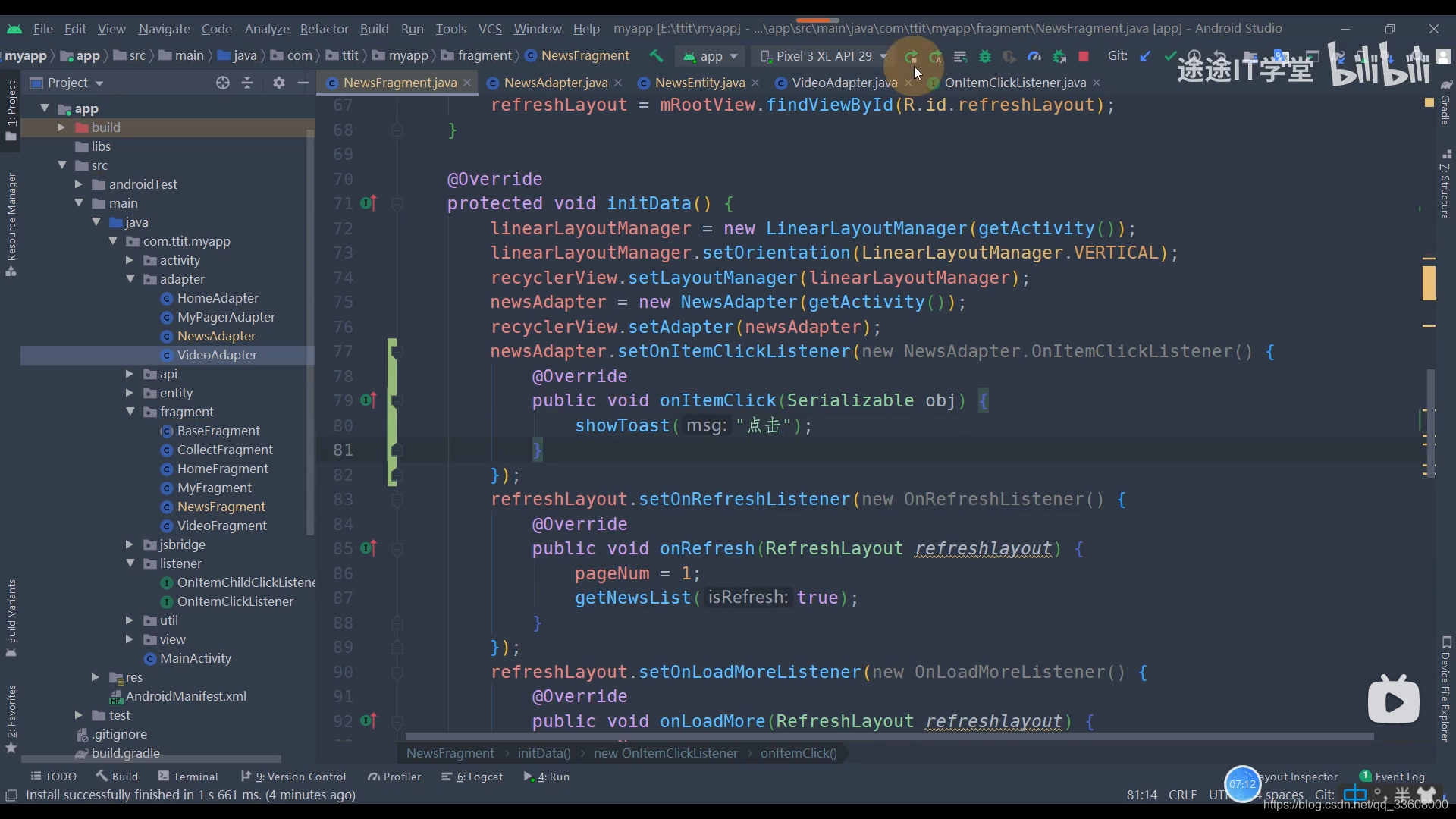
Task: Click the Git Update Project arrow
Action: pos(1145,56)
